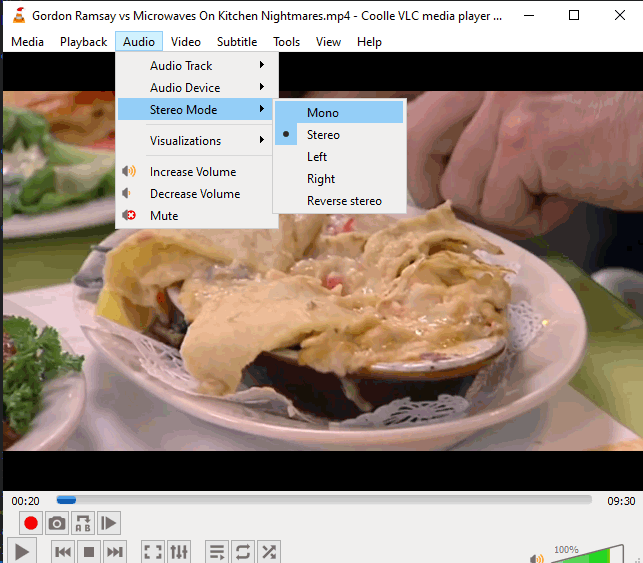
Task: Choose Reverse stereo in the submenu
Action: [x=344, y=201]
